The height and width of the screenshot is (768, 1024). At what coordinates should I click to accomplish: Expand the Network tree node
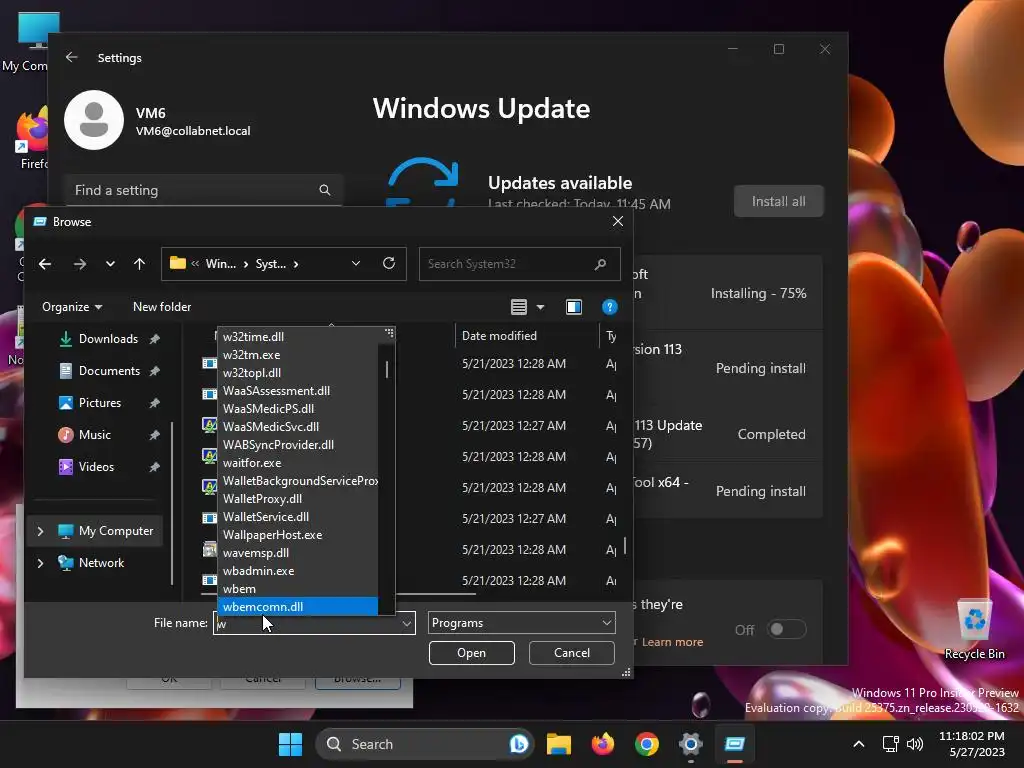[40, 563]
